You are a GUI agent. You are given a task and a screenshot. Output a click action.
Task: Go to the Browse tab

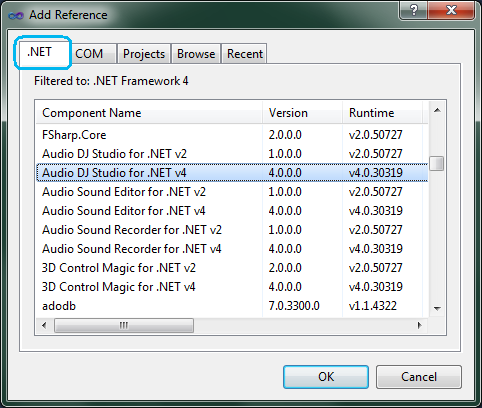pyautogui.click(x=196, y=54)
